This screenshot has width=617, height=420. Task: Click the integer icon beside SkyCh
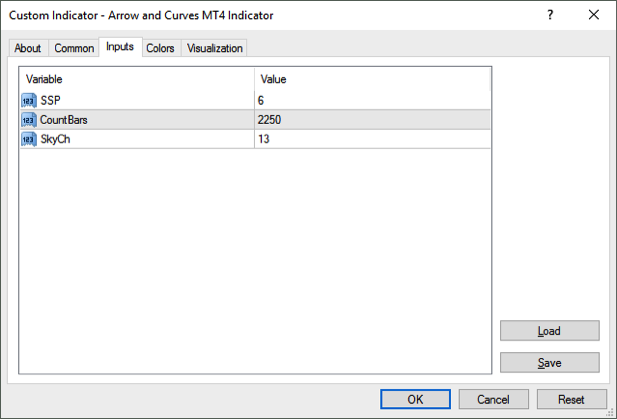coord(29,139)
